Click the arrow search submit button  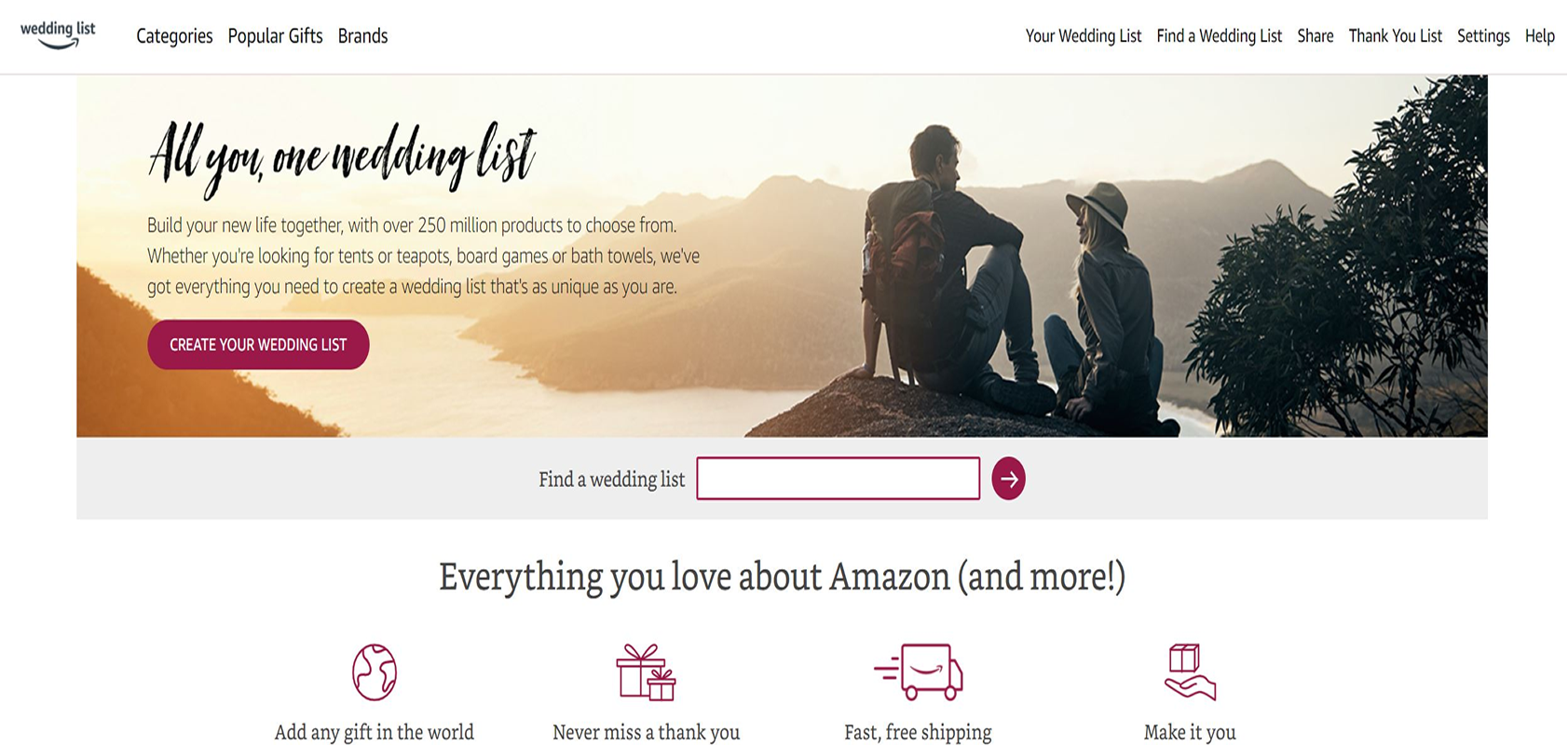click(1008, 479)
